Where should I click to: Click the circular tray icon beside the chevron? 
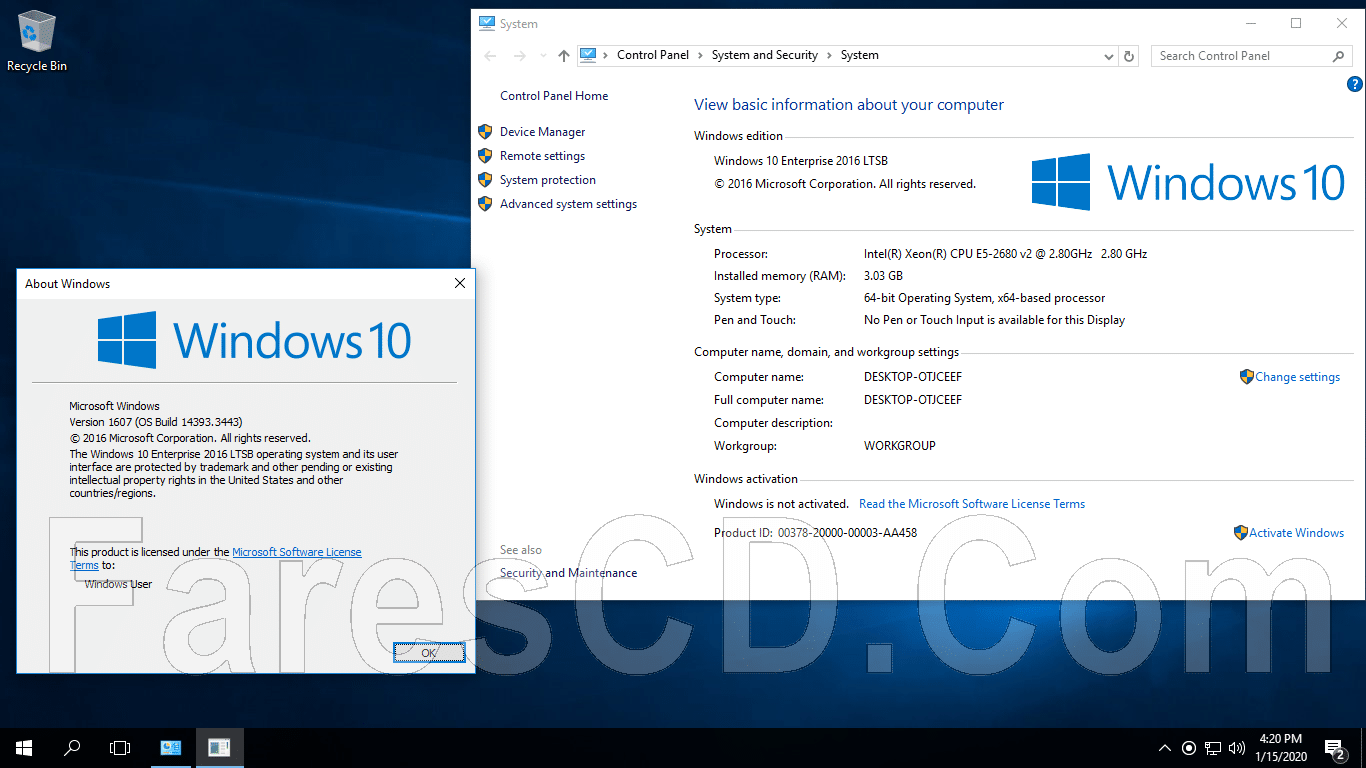tap(1189, 747)
